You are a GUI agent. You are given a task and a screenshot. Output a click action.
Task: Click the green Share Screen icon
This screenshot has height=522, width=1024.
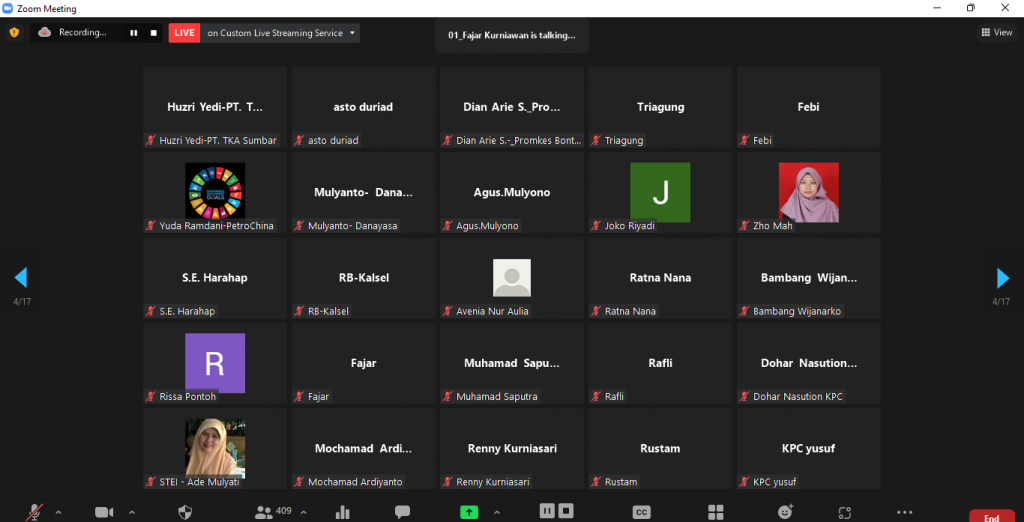(x=468, y=512)
